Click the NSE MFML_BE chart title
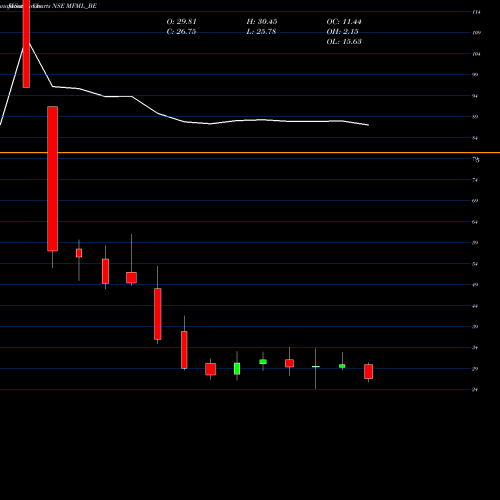500x500 pixels. (x=74, y=6)
